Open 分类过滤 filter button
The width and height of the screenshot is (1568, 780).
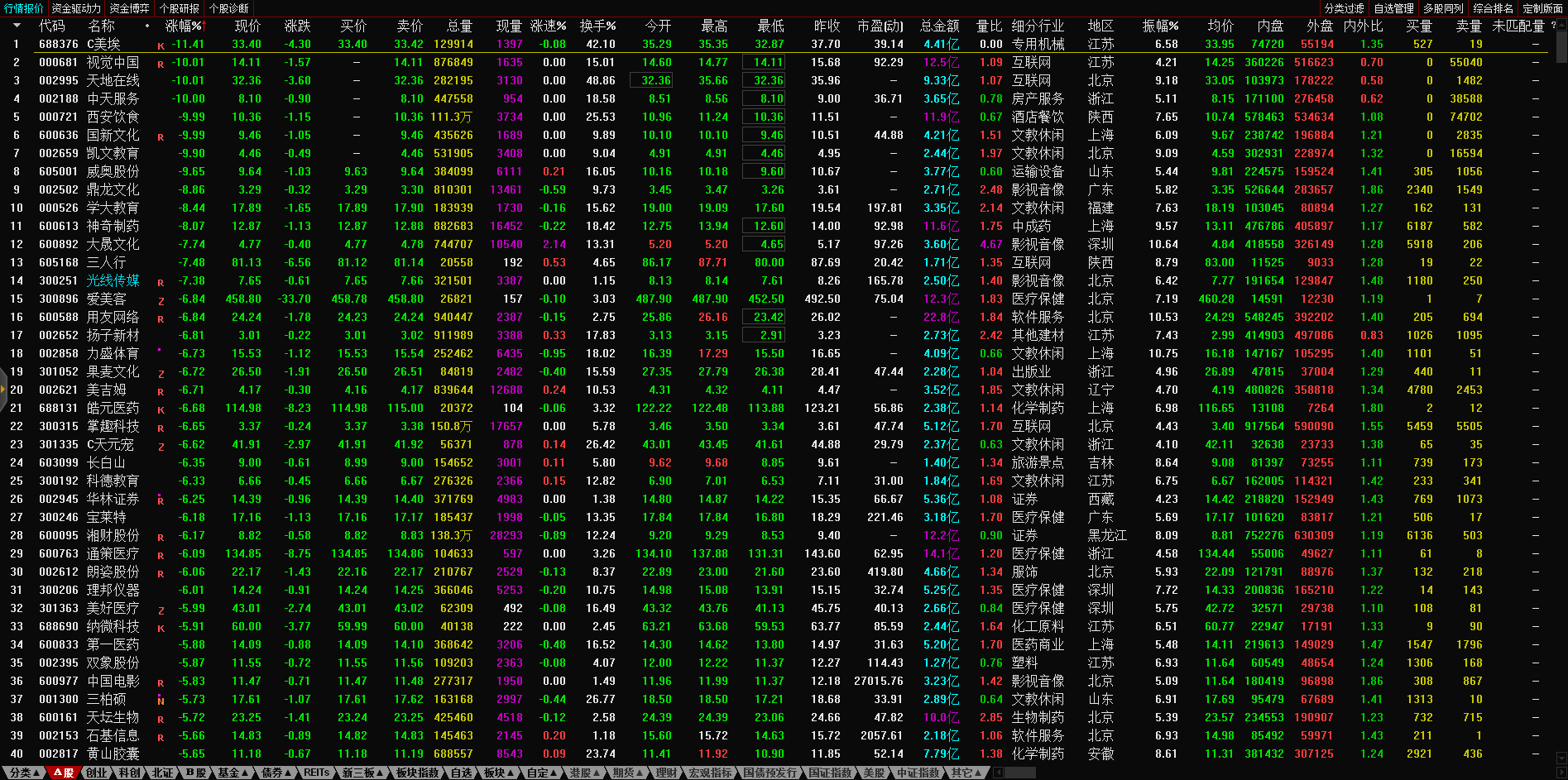tap(1344, 8)
